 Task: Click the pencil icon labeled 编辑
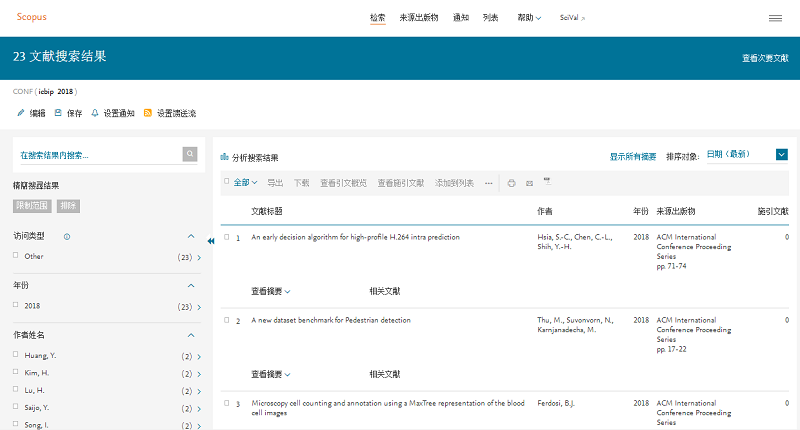[x=20, y=113]
